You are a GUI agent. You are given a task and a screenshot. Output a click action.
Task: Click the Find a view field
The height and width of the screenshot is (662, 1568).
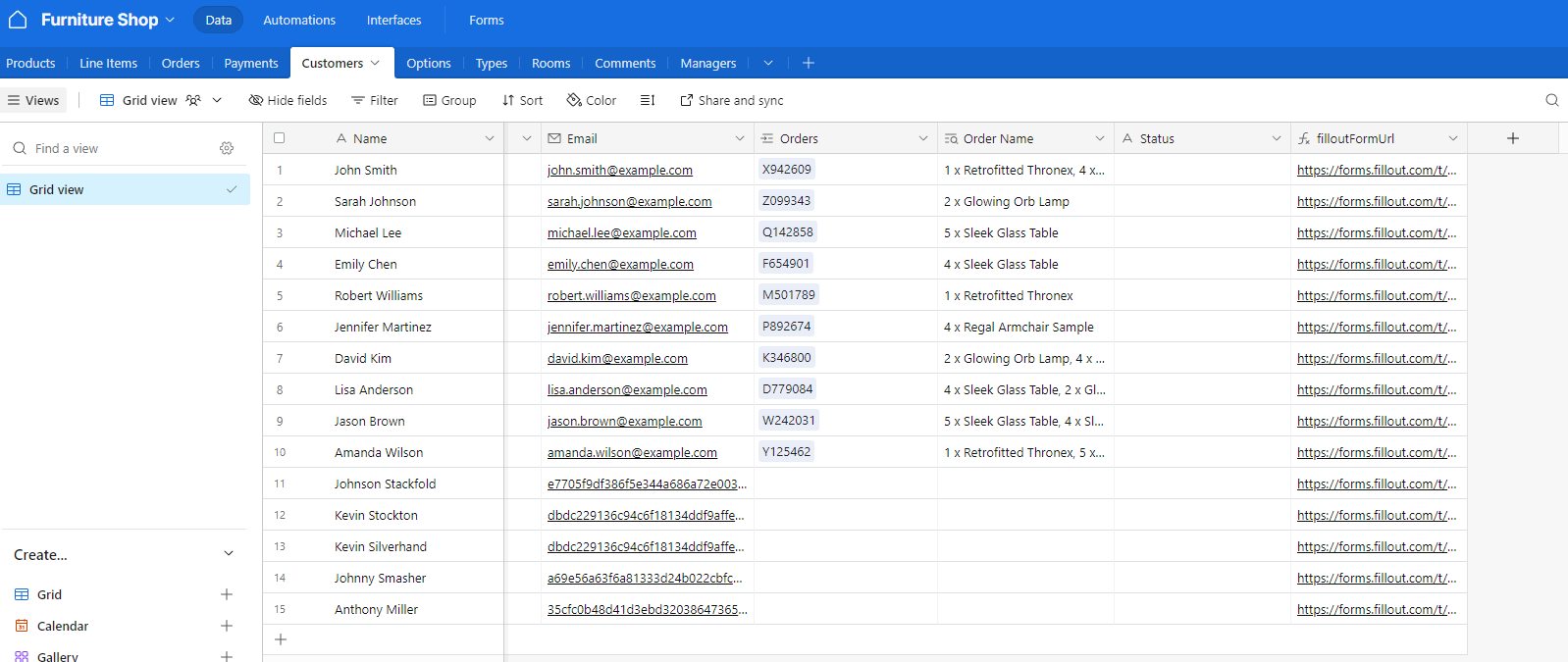(x=113, y=148)
